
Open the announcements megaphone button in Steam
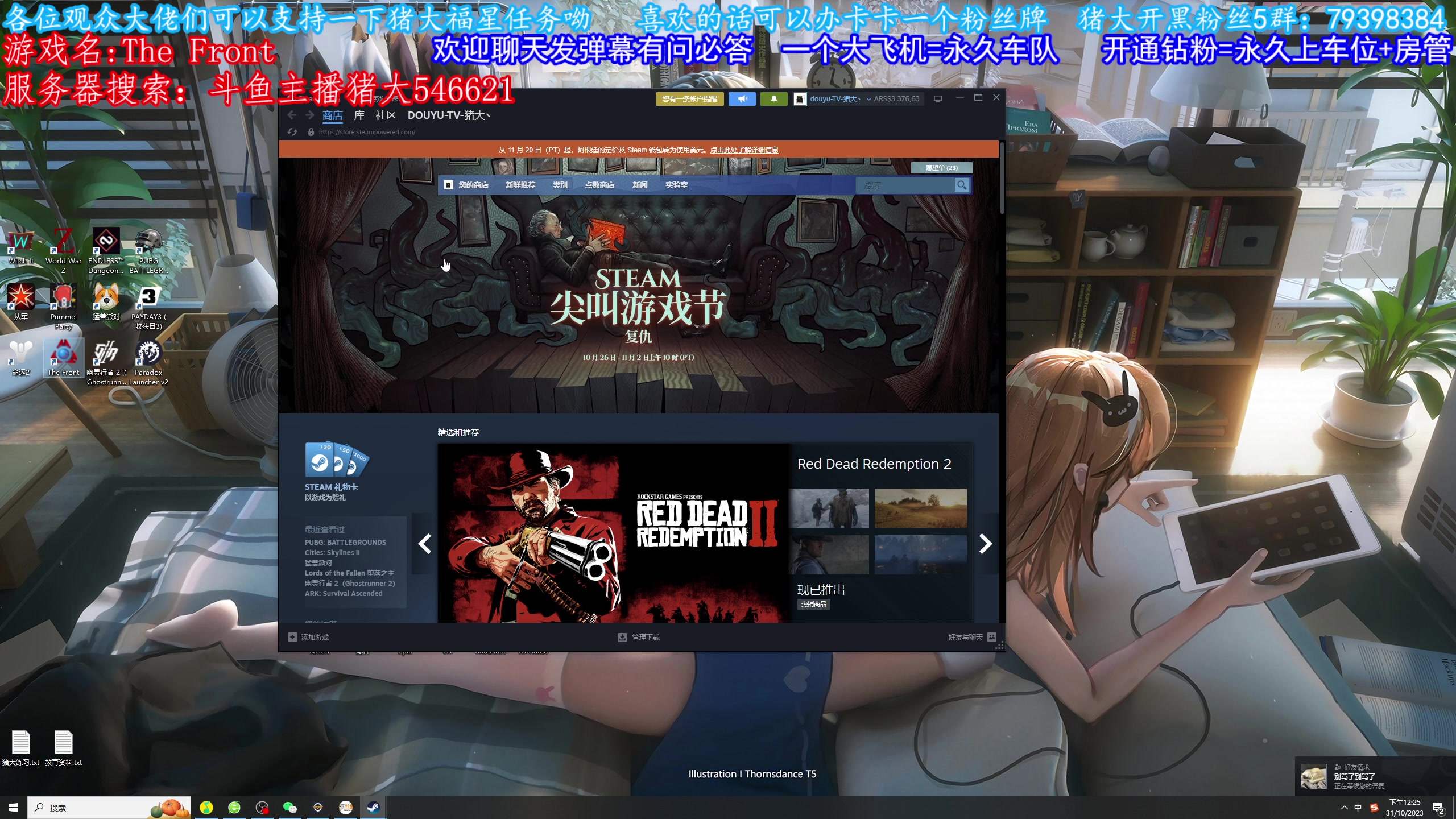coord(742,99)
